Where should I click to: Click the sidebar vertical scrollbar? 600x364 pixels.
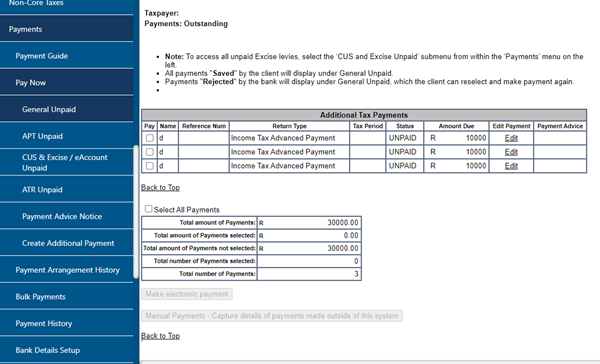coord(136,212)
